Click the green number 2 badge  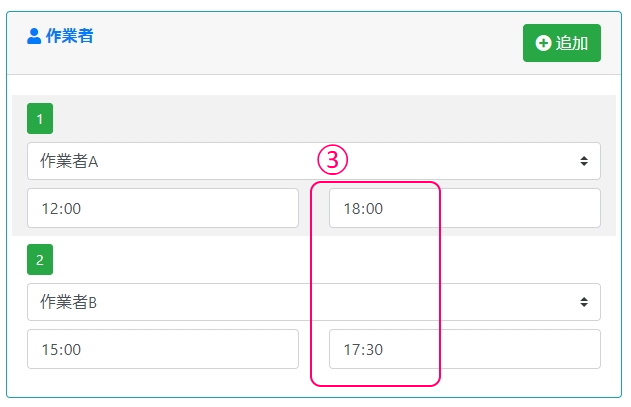[40, 261]
